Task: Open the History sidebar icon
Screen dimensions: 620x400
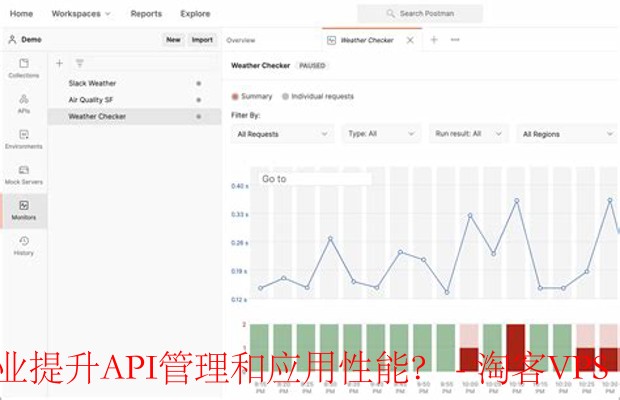Action: point(23,245)
